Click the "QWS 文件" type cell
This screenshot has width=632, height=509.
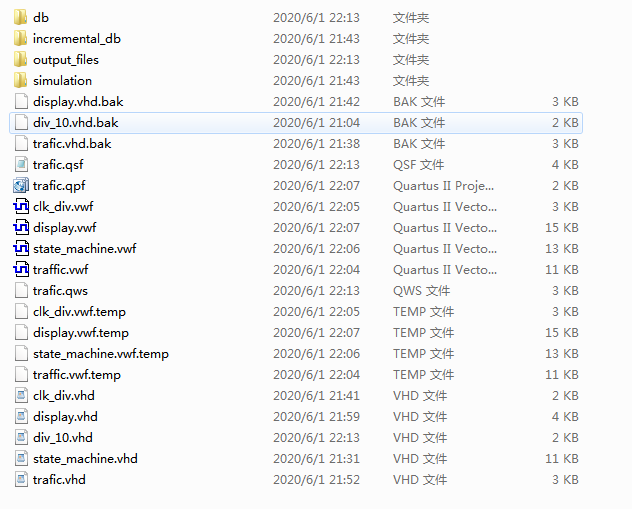click(422, 291)
